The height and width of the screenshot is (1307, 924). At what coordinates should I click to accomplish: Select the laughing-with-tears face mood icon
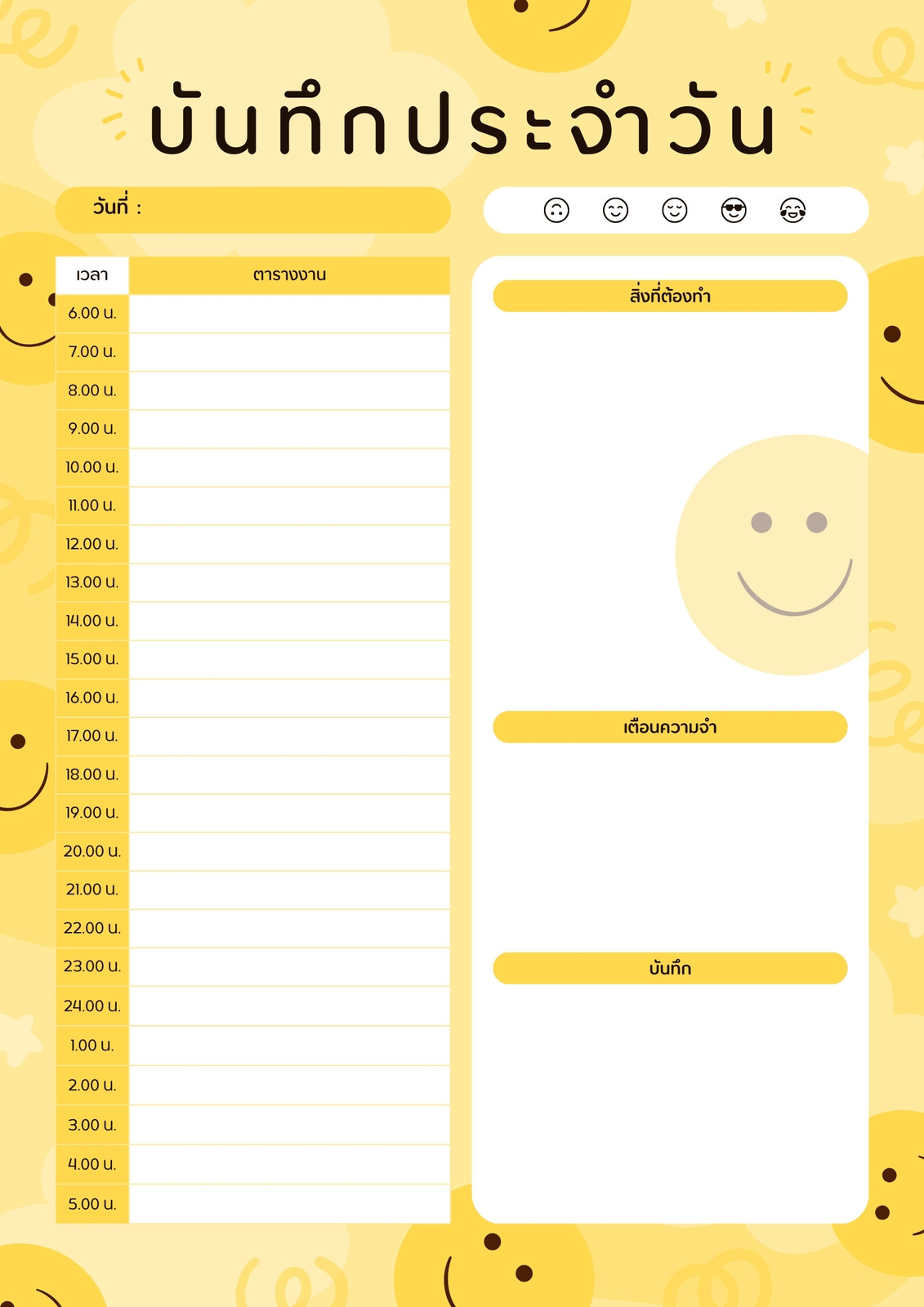[x=793, y=211]
